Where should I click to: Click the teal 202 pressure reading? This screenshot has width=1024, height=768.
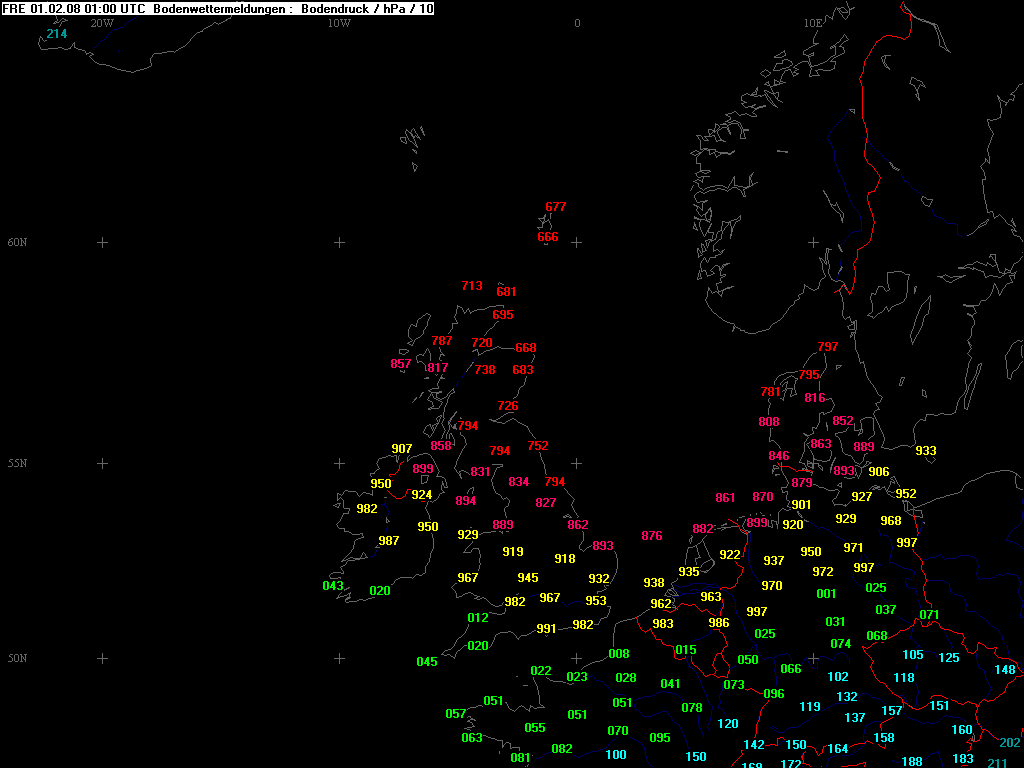[1010, 743]
